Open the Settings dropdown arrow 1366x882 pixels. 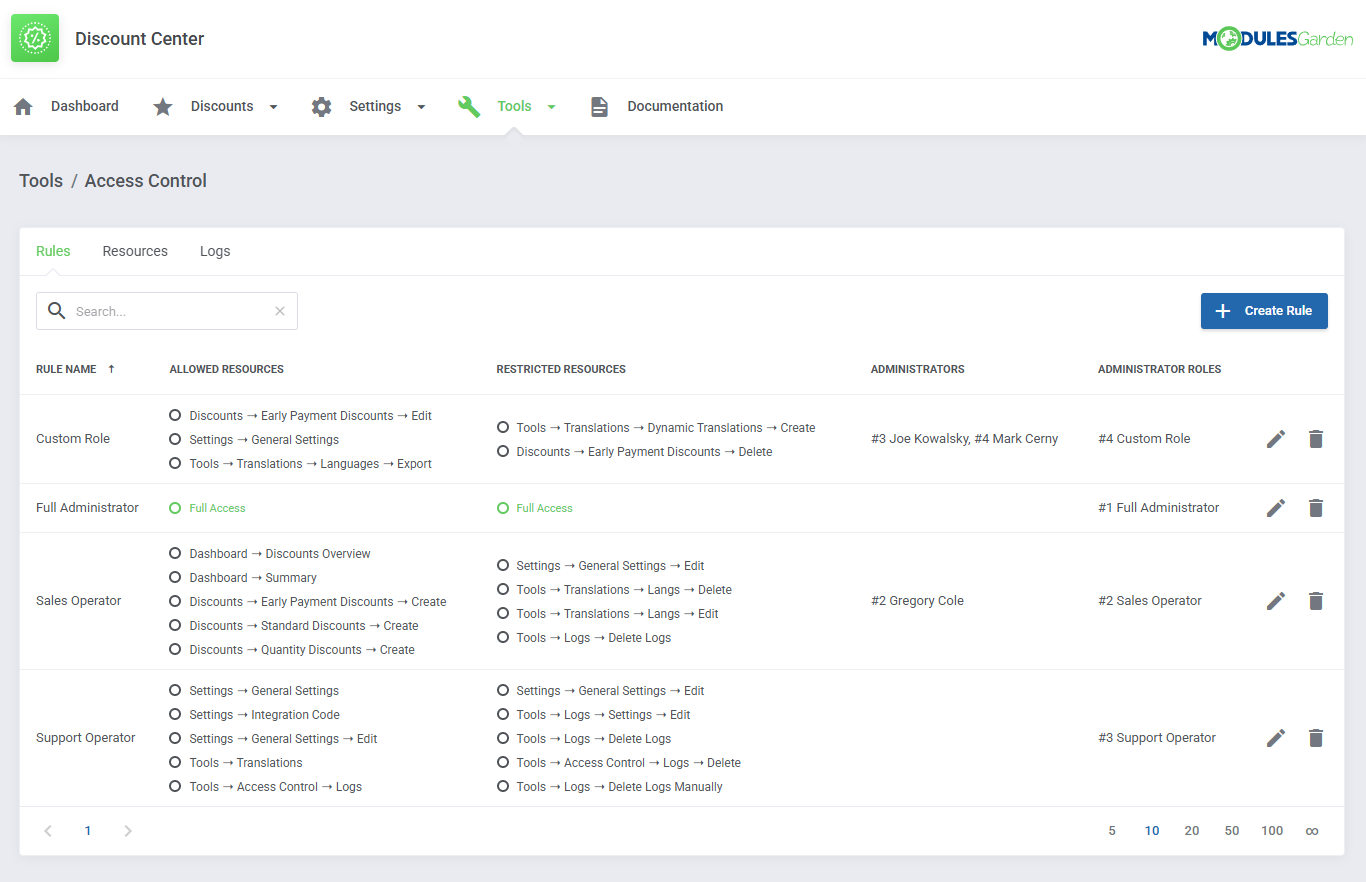(421, 106)
